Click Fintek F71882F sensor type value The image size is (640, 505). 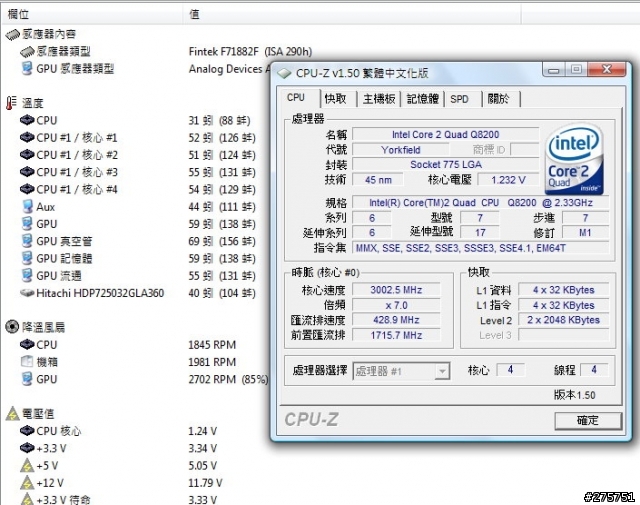pyautogui.click(x=250, y=51)
